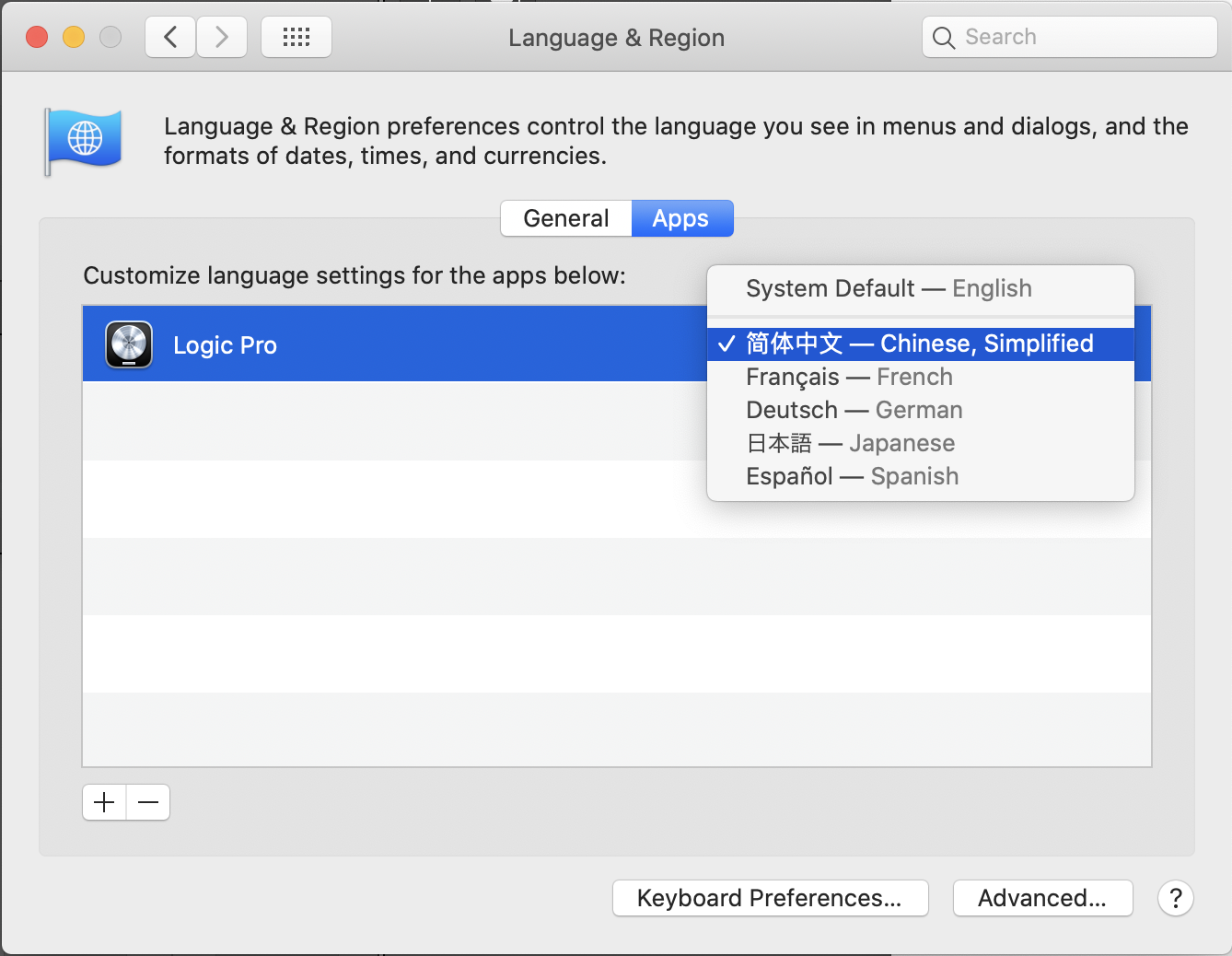Show all preferences grid icon

pos(296,38)
